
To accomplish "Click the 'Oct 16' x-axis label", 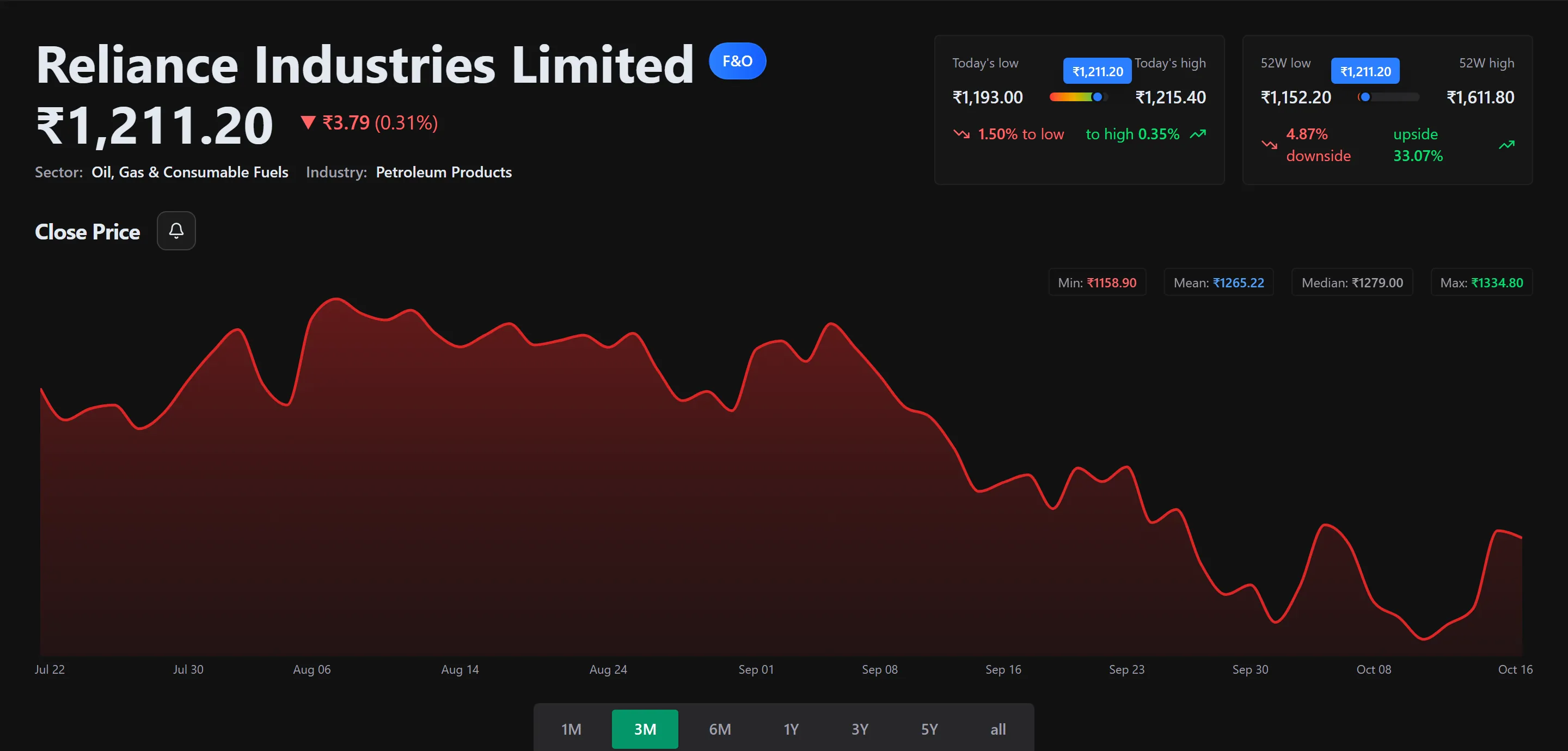I will [x=1515, y=669].
